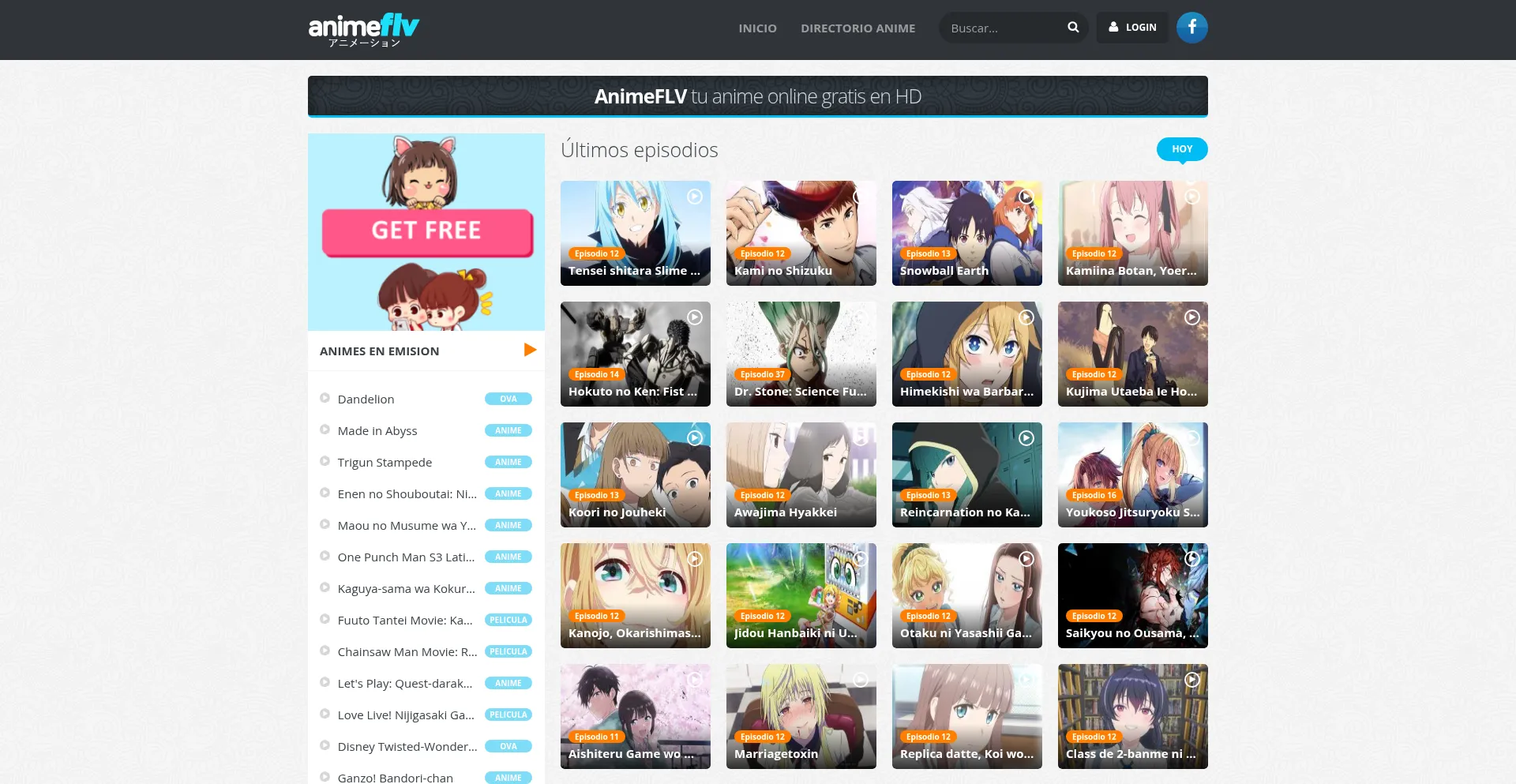Click the Últimos episodios heading
Screen dimensions: 1516x784
click(x=640, y=150)
